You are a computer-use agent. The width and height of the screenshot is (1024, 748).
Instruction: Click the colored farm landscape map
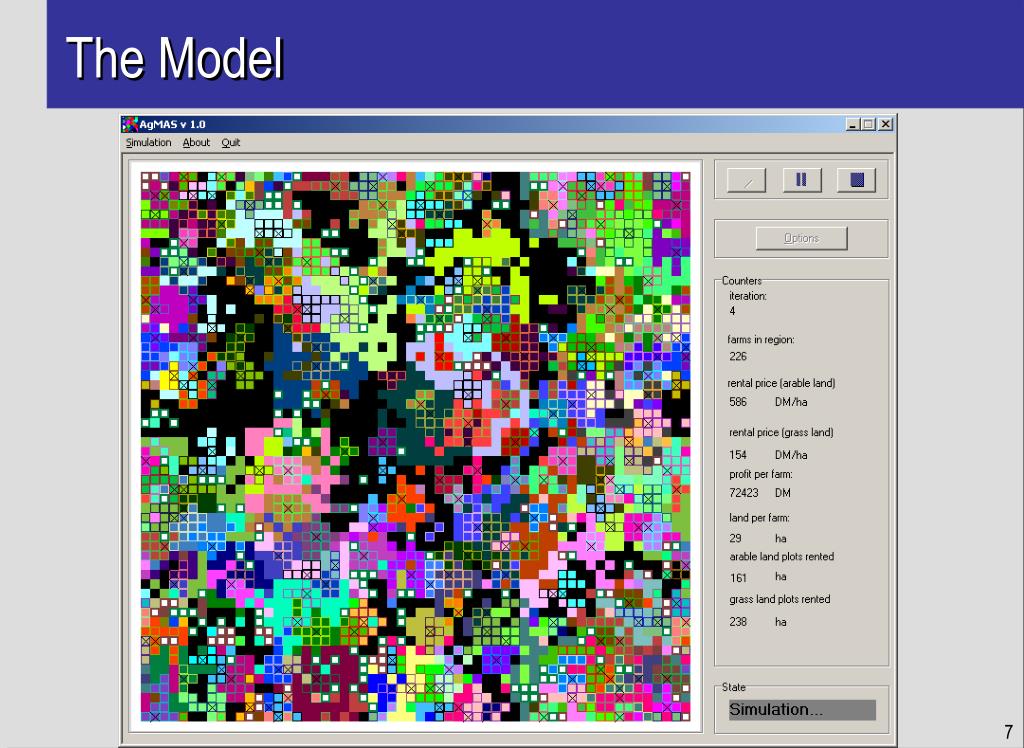point(415,446)
